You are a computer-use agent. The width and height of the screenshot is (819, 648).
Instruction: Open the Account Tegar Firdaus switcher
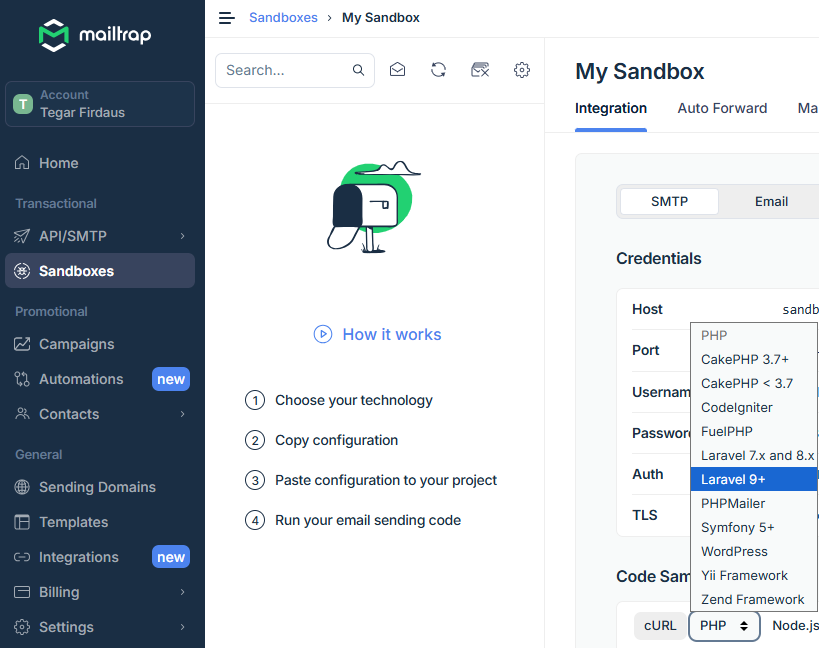(100, 104)
